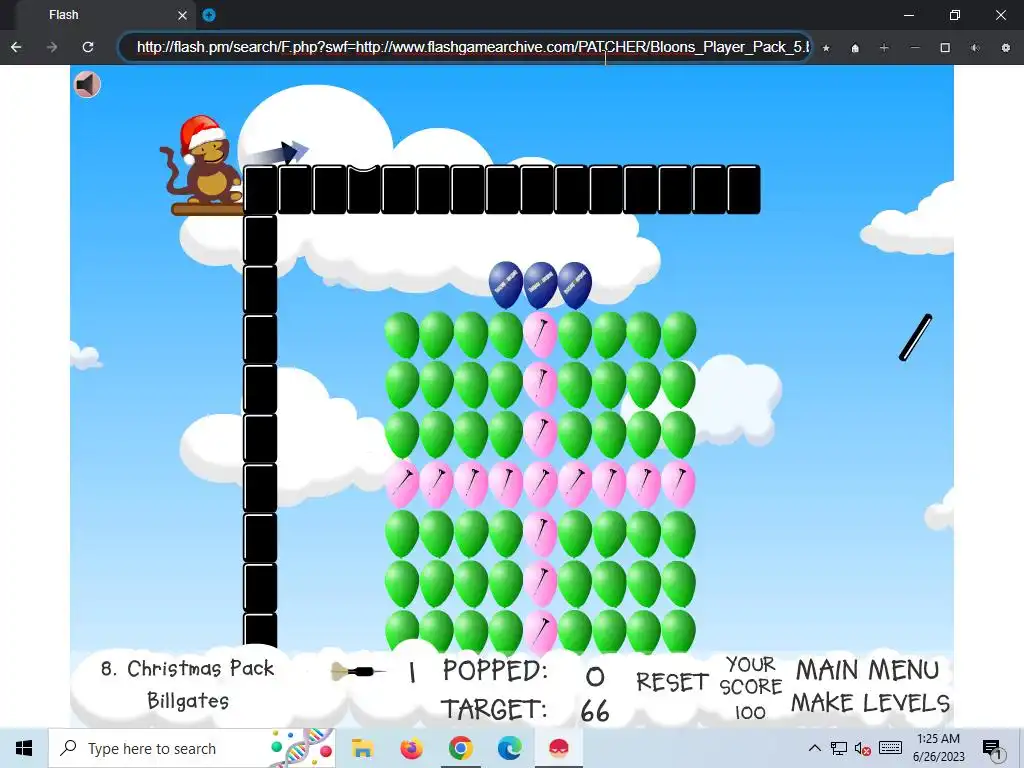Mute the game sound speaker icon

[87, 84]
